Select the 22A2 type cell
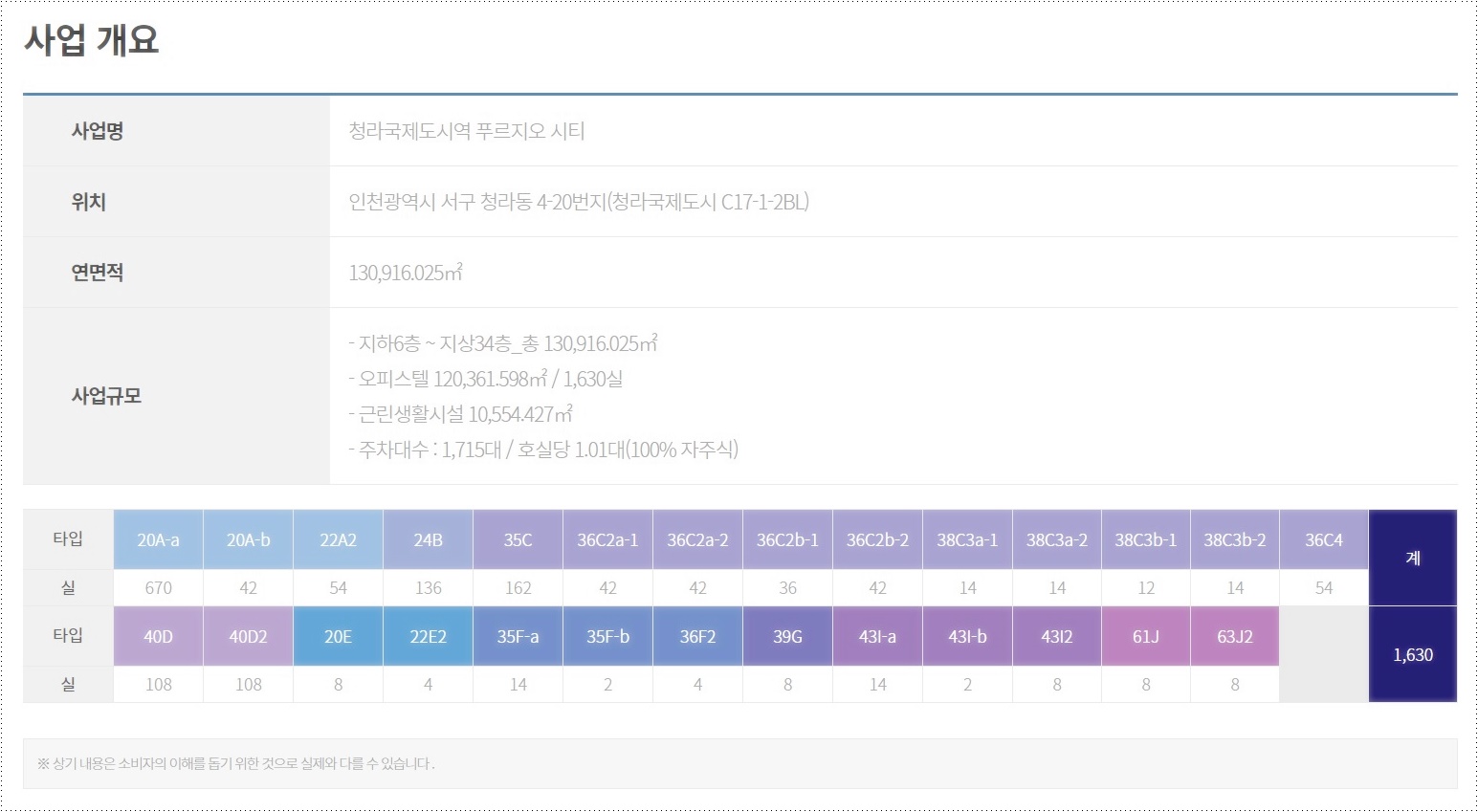The image size is (1478, 812). [x=339, y=540]
